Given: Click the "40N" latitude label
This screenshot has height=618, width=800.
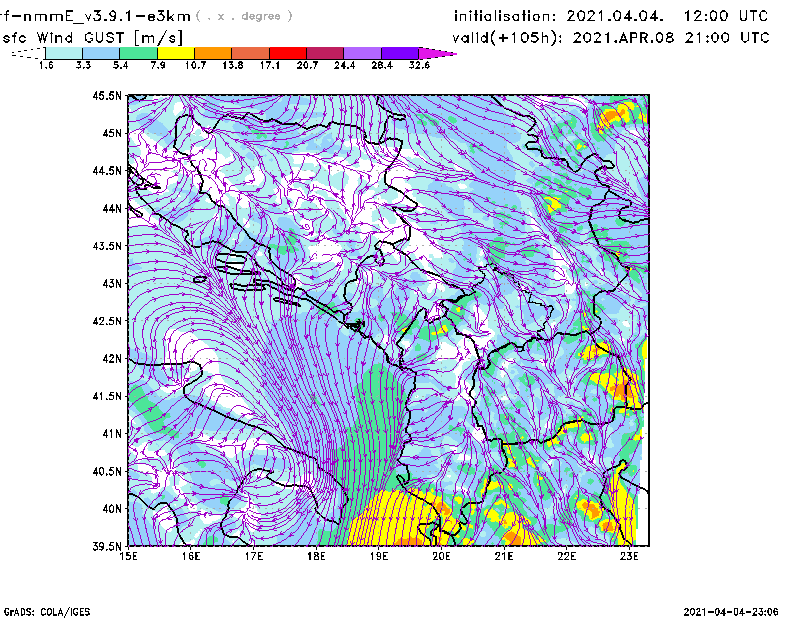Looking at the screenshot, I should [112, 509].
